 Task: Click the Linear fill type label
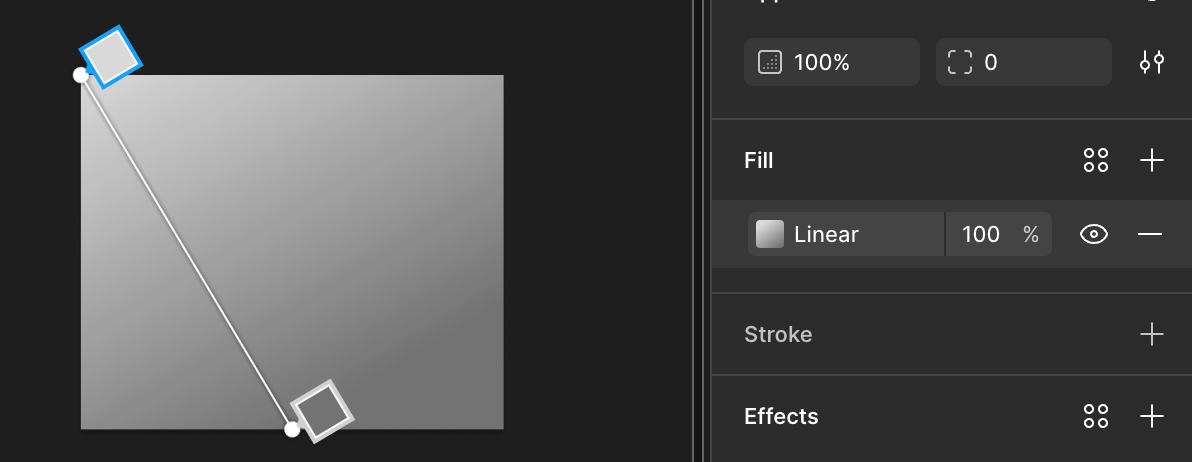tap(826, 234)
